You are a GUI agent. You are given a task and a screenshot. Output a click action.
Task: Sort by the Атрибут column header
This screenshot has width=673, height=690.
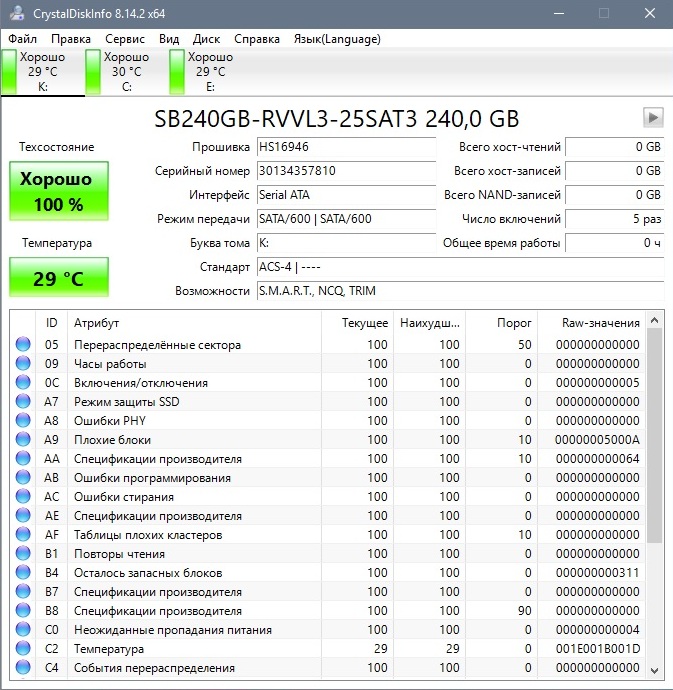point(97,323)
